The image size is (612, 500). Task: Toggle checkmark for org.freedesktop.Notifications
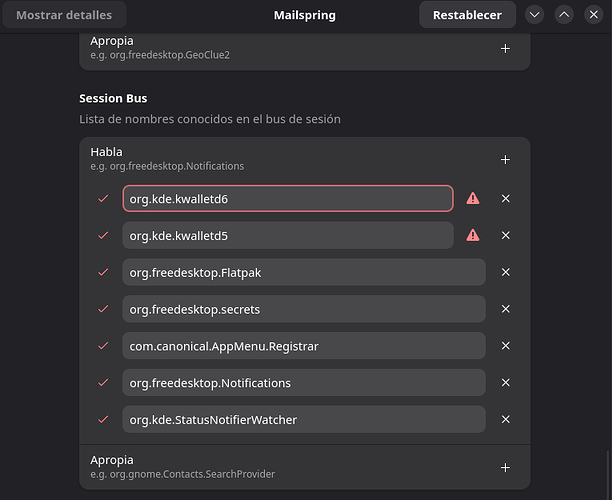click(102, 383)
